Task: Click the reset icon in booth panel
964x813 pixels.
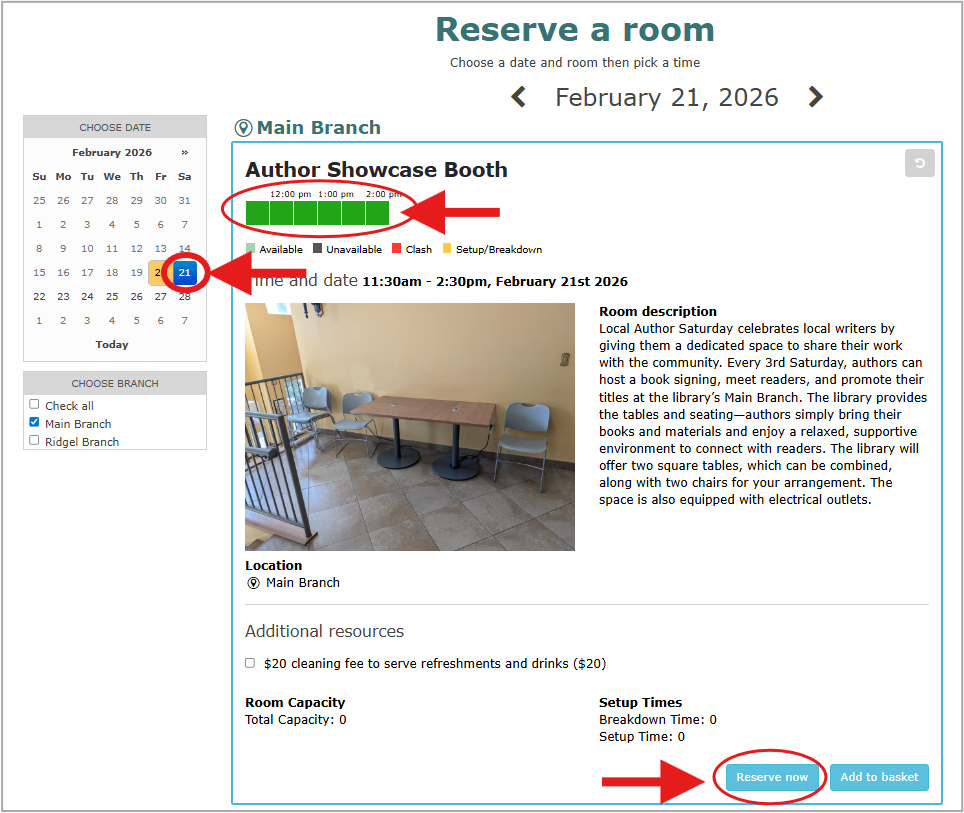Action: click(x=919, y=163)
